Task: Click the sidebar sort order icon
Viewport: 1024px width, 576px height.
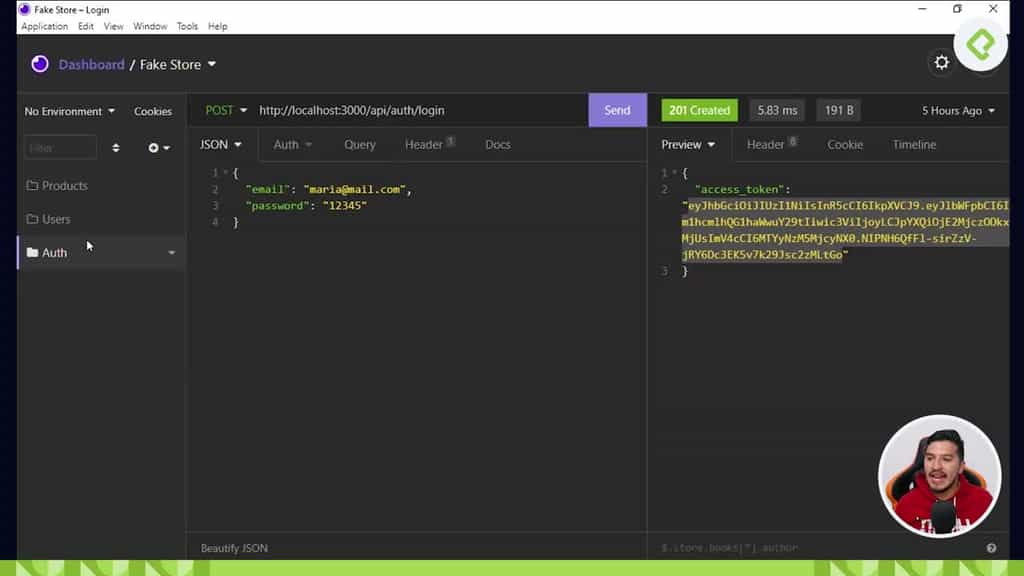Action: coord(116,147)
